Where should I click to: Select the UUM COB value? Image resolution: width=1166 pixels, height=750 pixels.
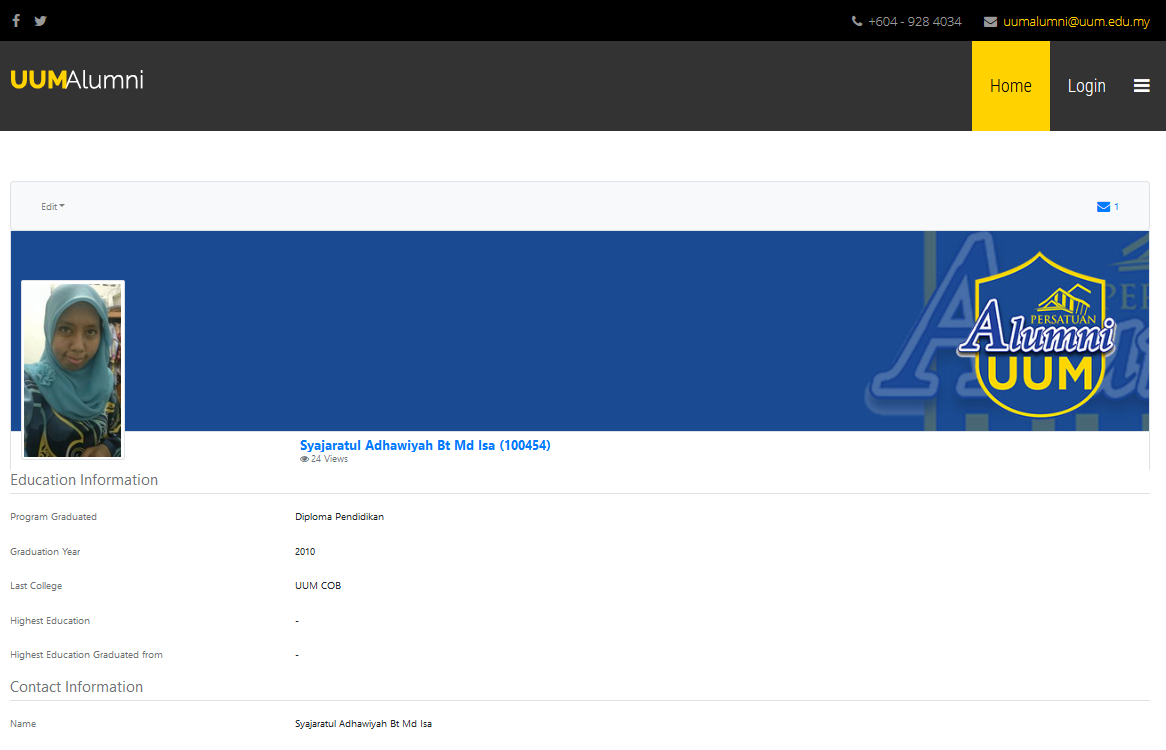tap(318, 586)
